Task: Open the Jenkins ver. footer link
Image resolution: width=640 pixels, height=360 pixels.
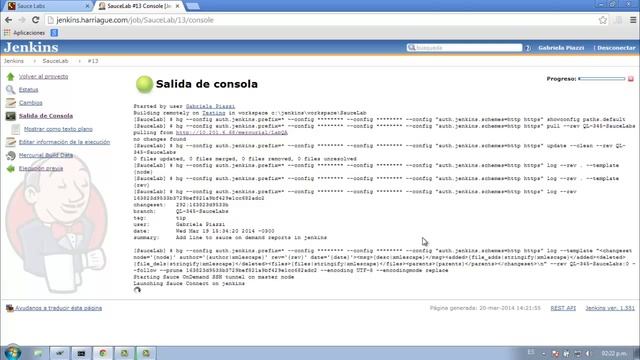Action: point(610,308)
